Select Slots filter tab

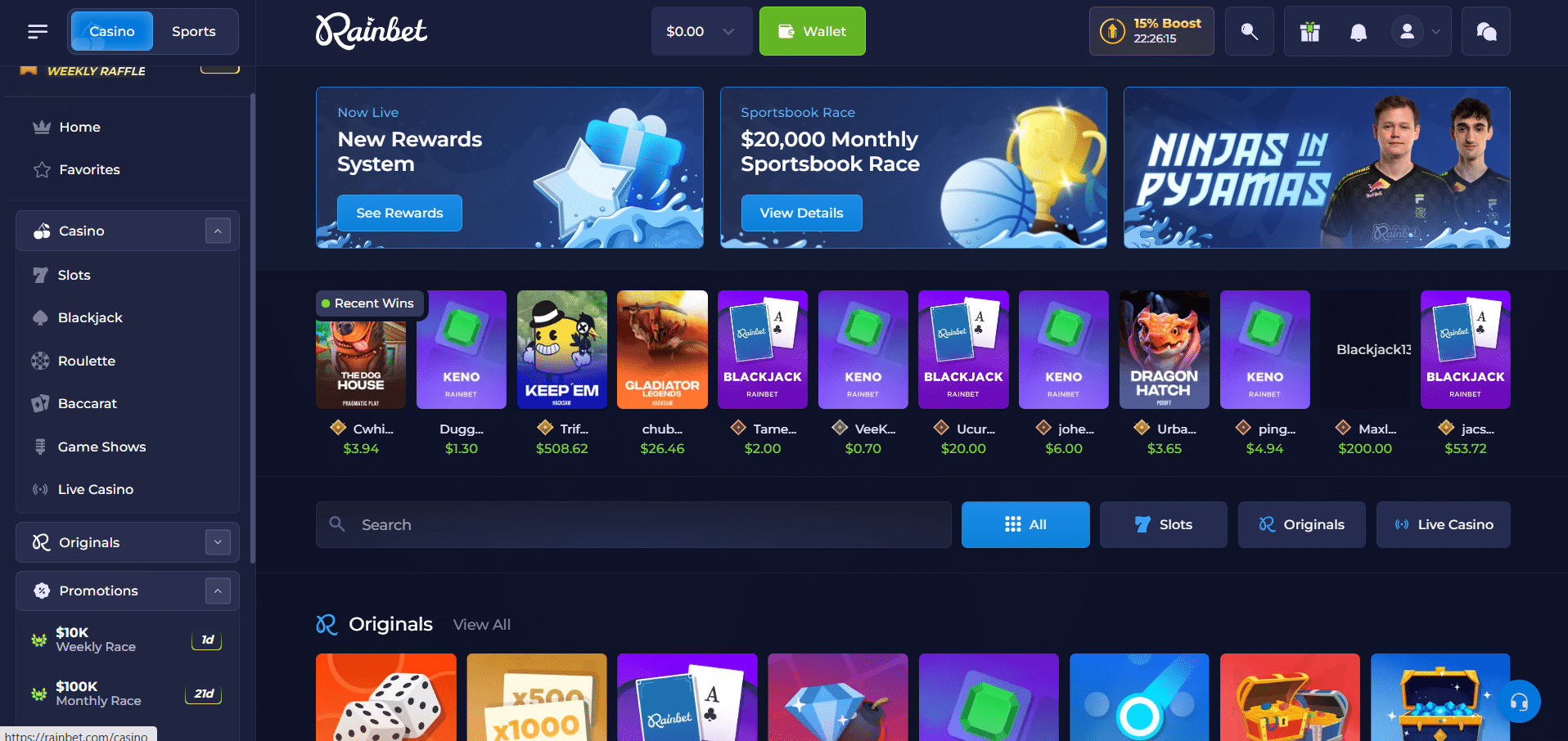pos(1163,524)
